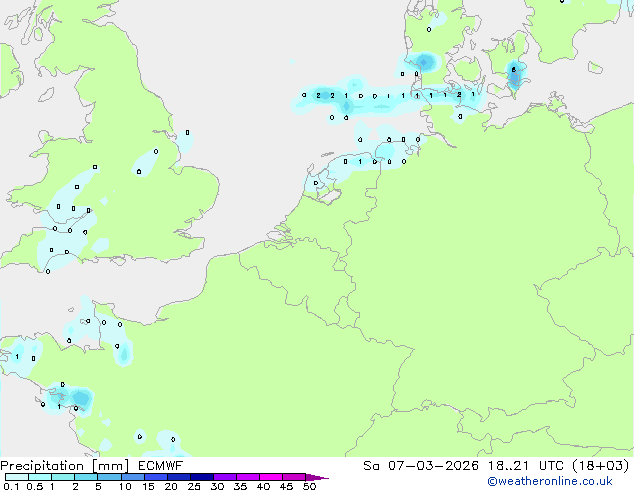
Task: Click the '10' legend scale label
Action: coord(125,486)
